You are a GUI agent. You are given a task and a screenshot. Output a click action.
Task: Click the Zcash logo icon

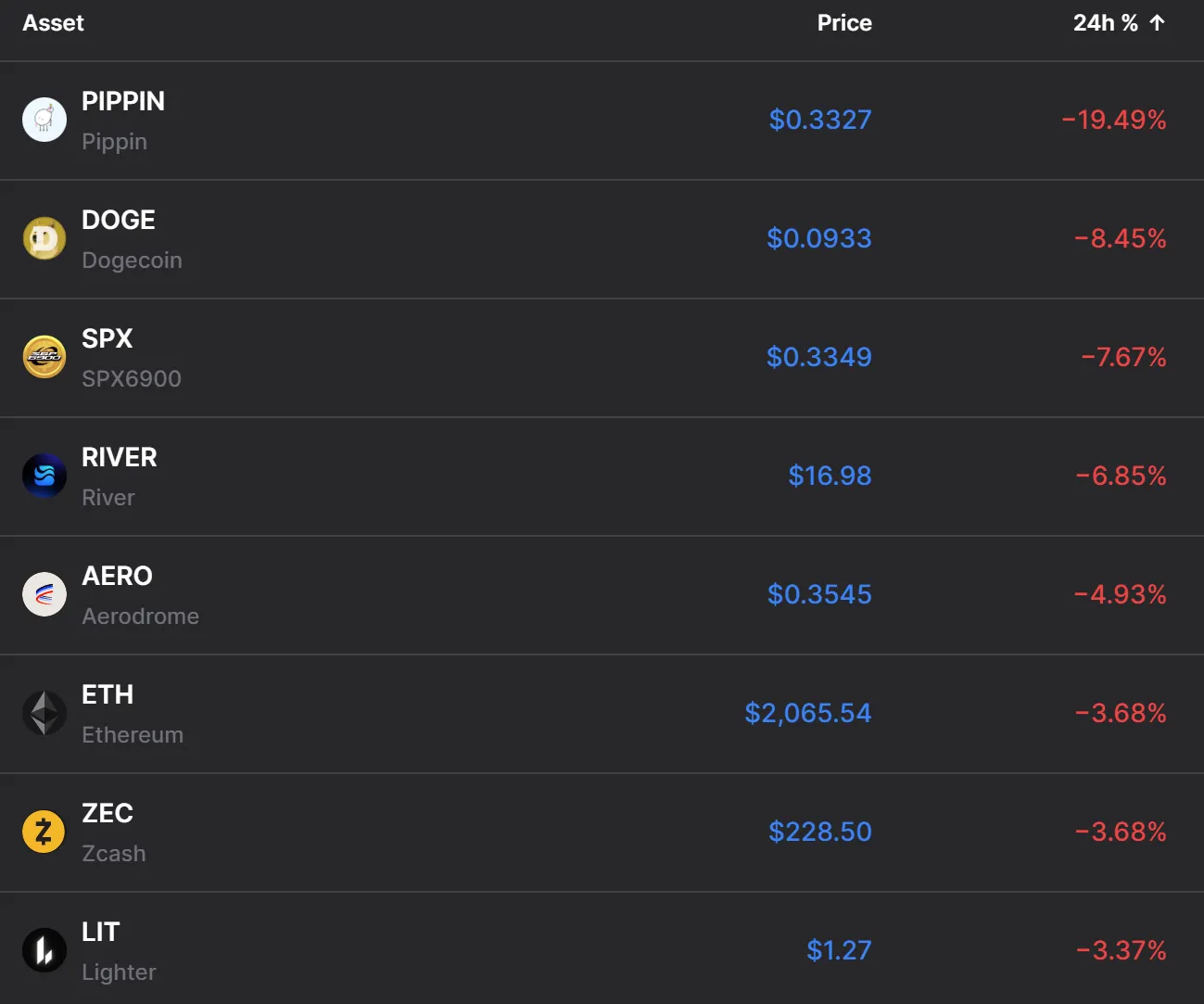(x=44, y=832)
